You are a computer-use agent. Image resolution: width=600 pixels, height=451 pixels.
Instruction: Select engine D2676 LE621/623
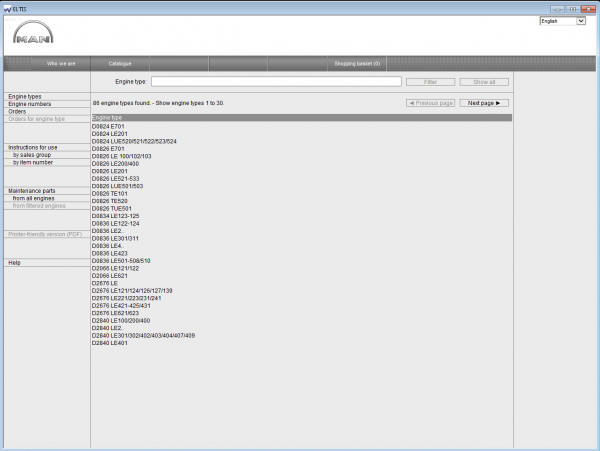point(116,313)
